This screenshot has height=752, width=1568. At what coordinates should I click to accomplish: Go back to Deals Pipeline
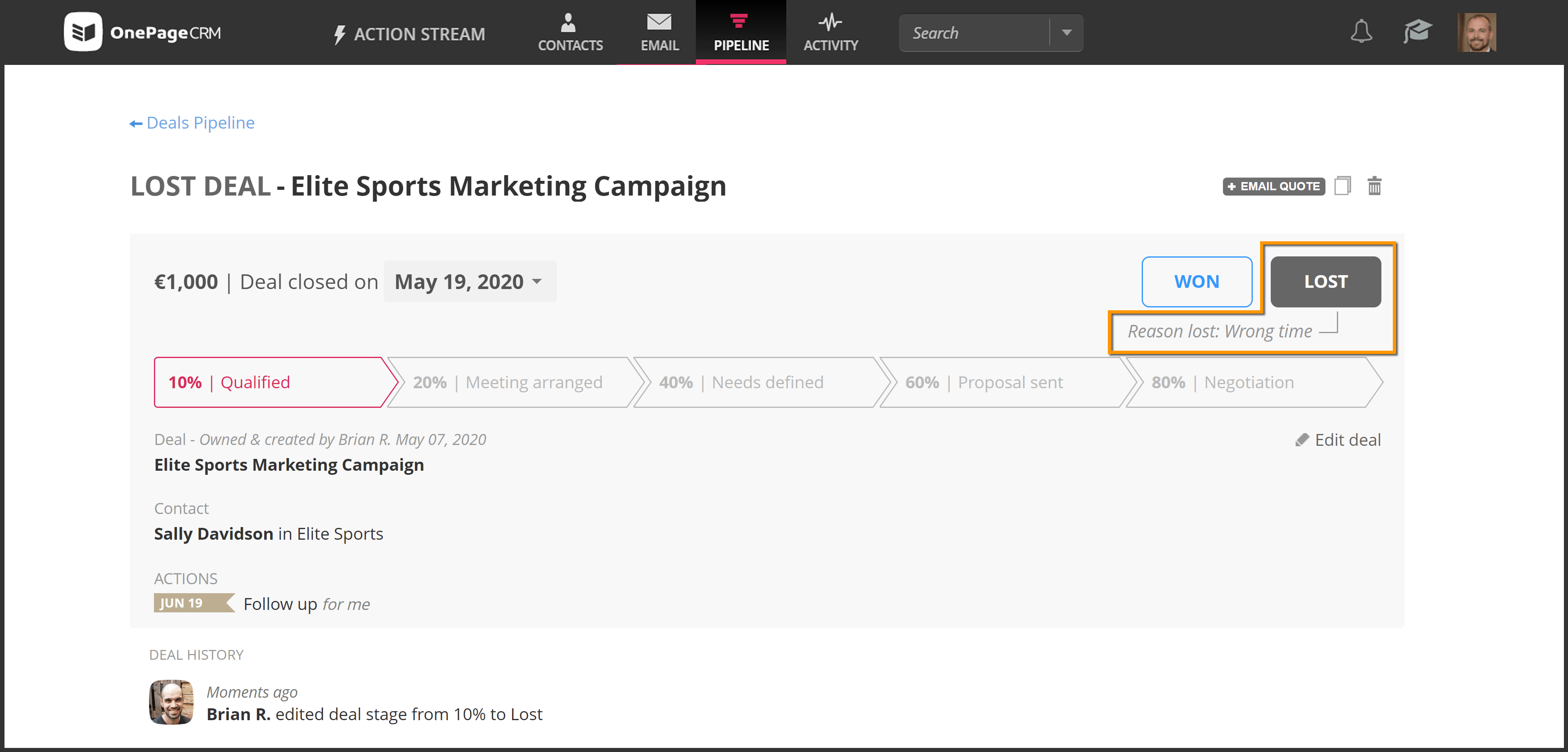(192, 123)
